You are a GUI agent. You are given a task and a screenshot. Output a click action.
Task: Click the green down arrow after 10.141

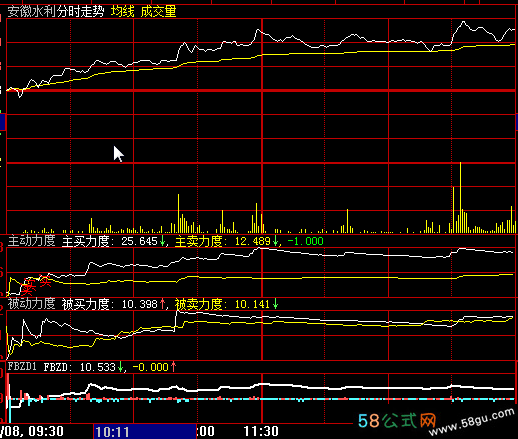pyautogui.click(x=275, y=304)
